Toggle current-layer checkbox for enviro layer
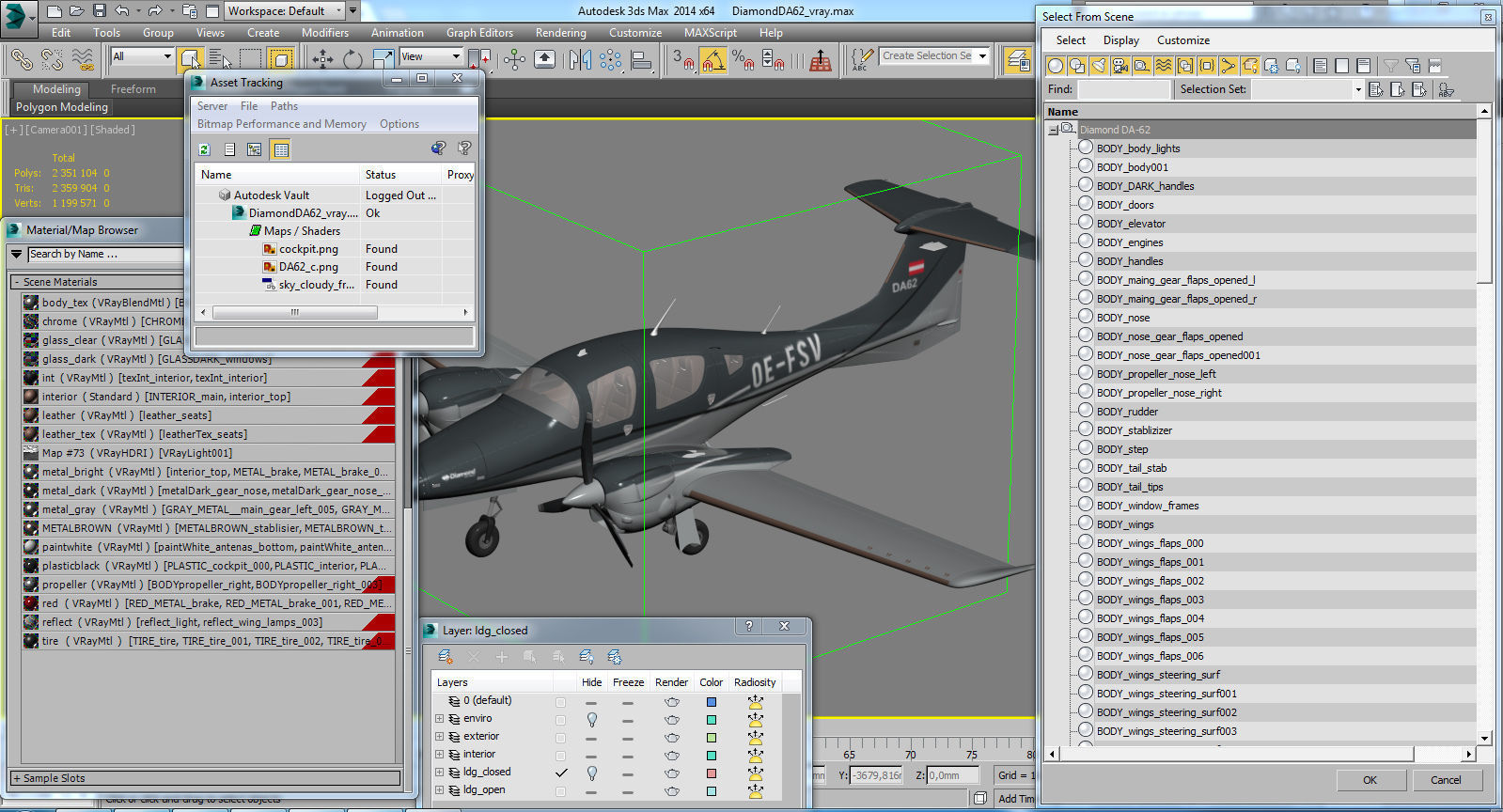The width and height of the screenshot is (1503, 812). point(561,720)
